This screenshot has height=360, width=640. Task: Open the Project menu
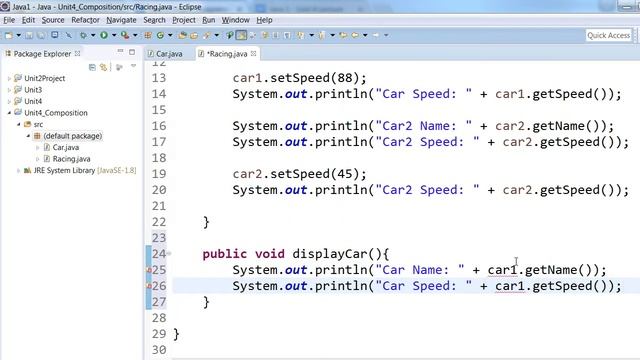coord(184,20)
